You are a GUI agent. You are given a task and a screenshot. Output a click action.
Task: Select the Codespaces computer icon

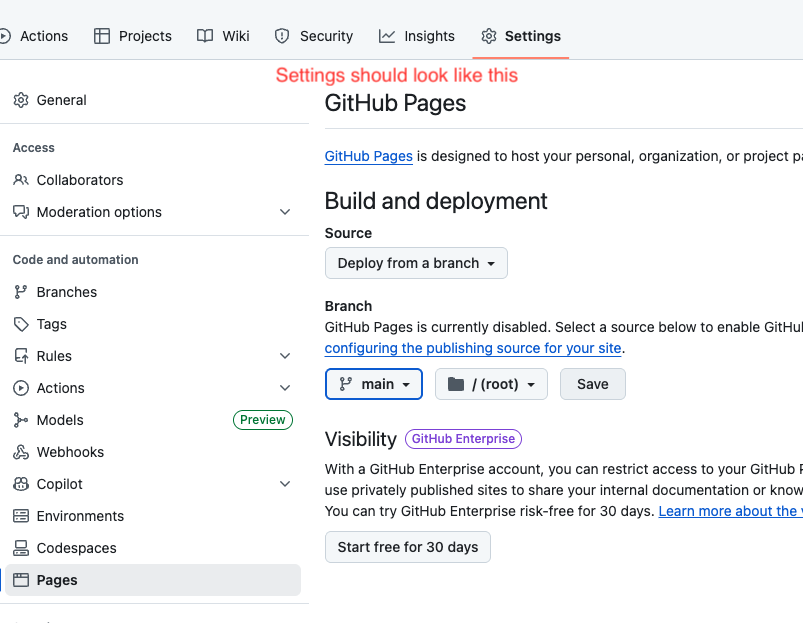(x=21, y=548)
